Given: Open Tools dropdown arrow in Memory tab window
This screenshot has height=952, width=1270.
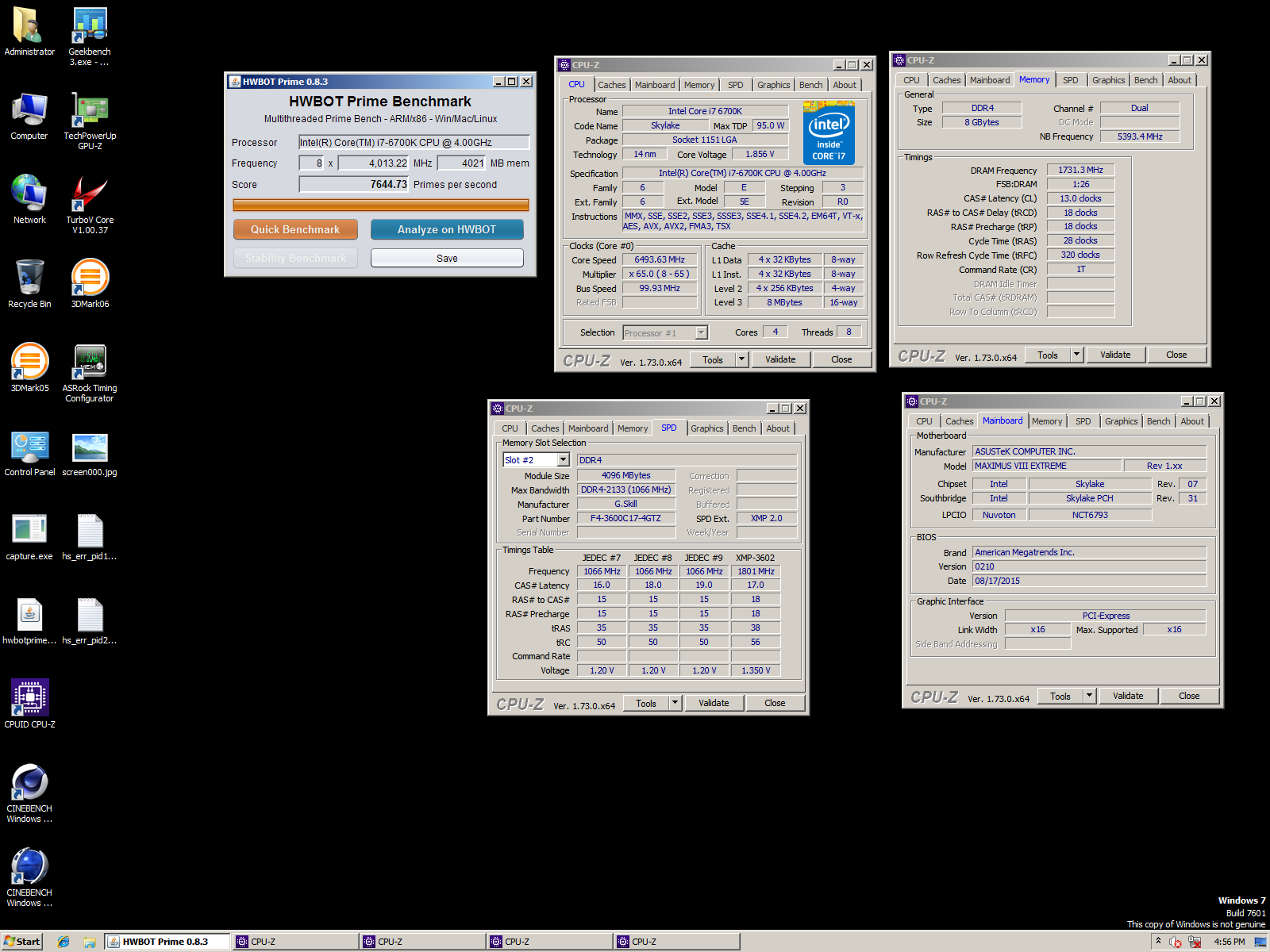Looking at the screenshot, I should [x=1076, y=355].
